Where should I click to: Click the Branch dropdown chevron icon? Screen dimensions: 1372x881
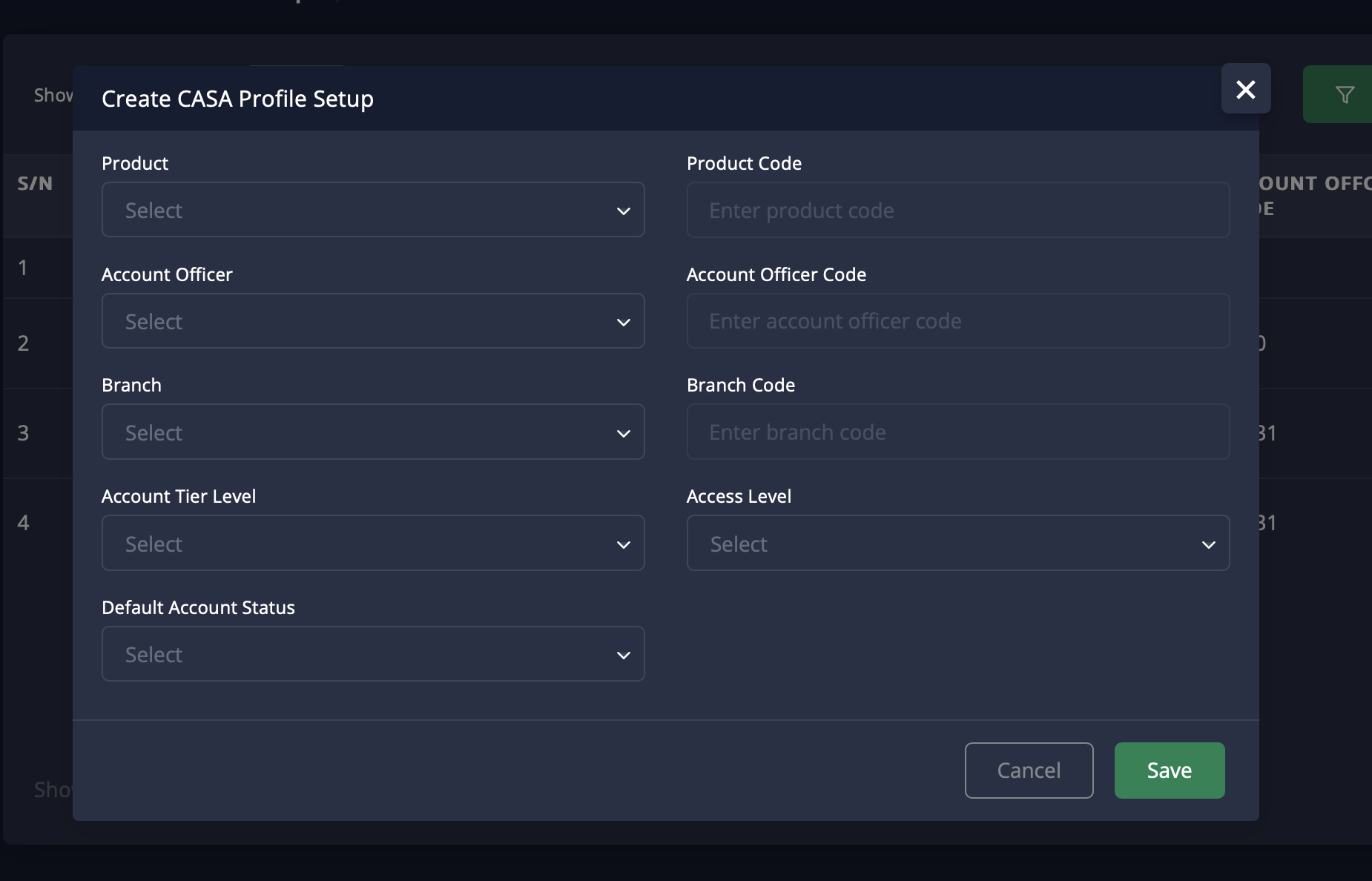pyautogui.click(x=623, y=434)
